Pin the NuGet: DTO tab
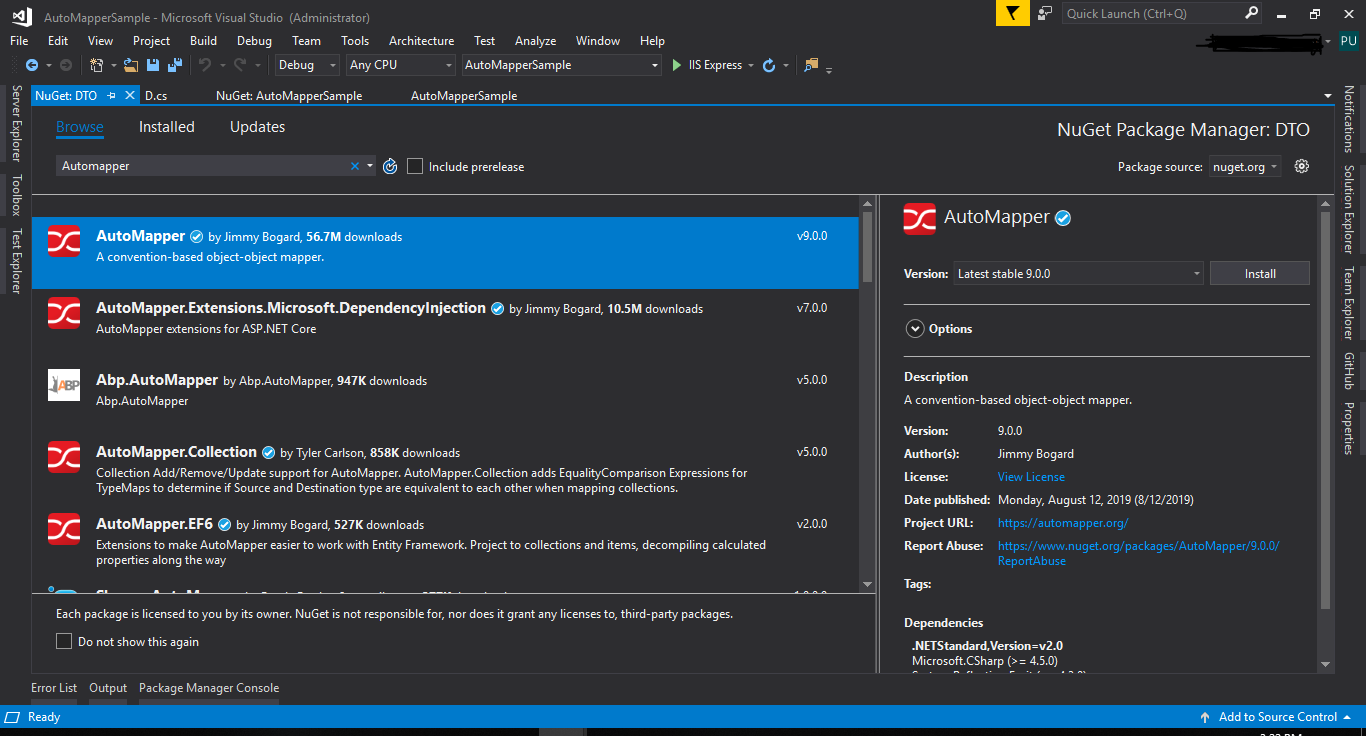This screenshot has height=736, width=1366. point(112,96)
